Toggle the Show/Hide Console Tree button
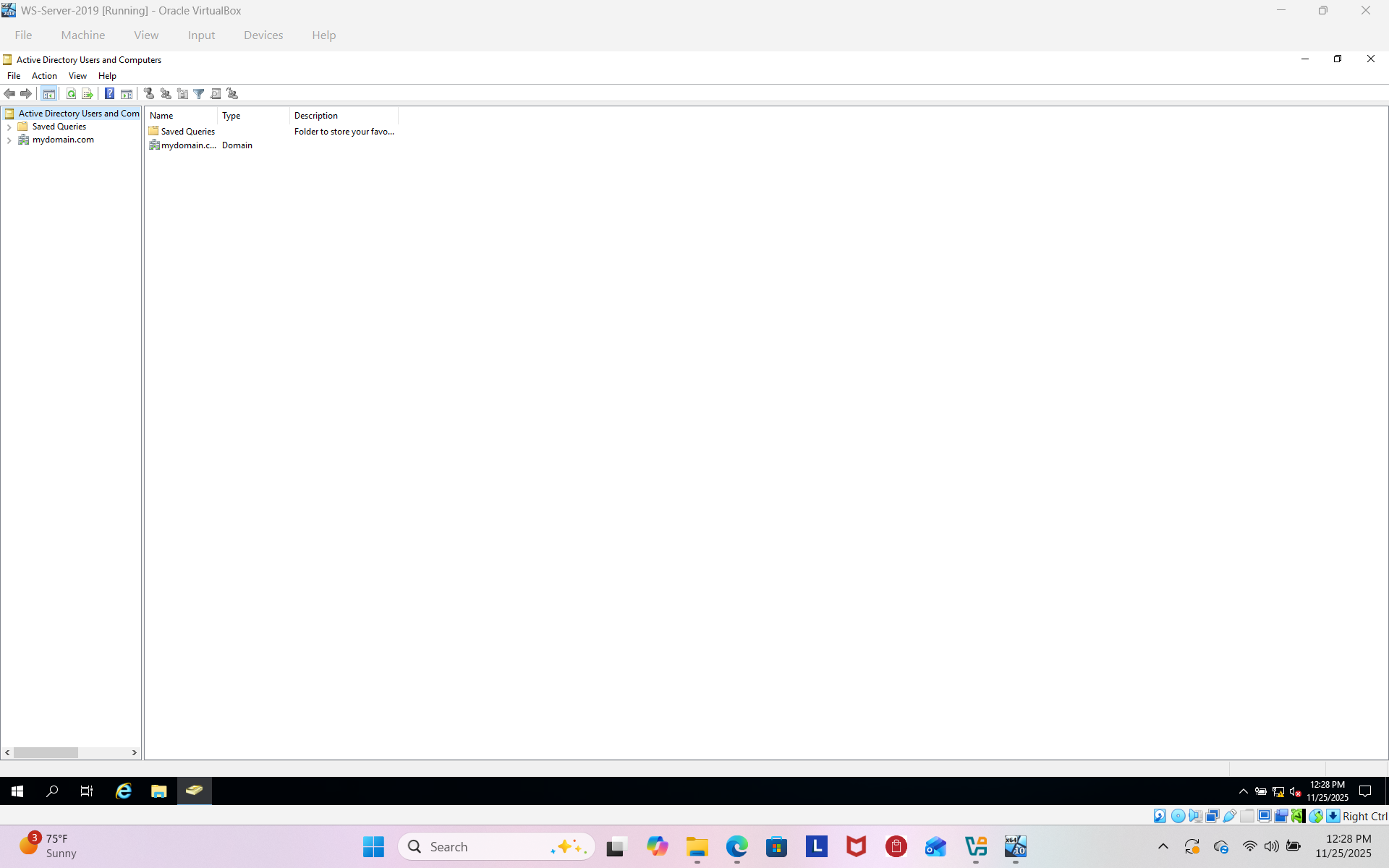Image resolution: width=1389 pixels, height=868 pixels. click(49, 93)
